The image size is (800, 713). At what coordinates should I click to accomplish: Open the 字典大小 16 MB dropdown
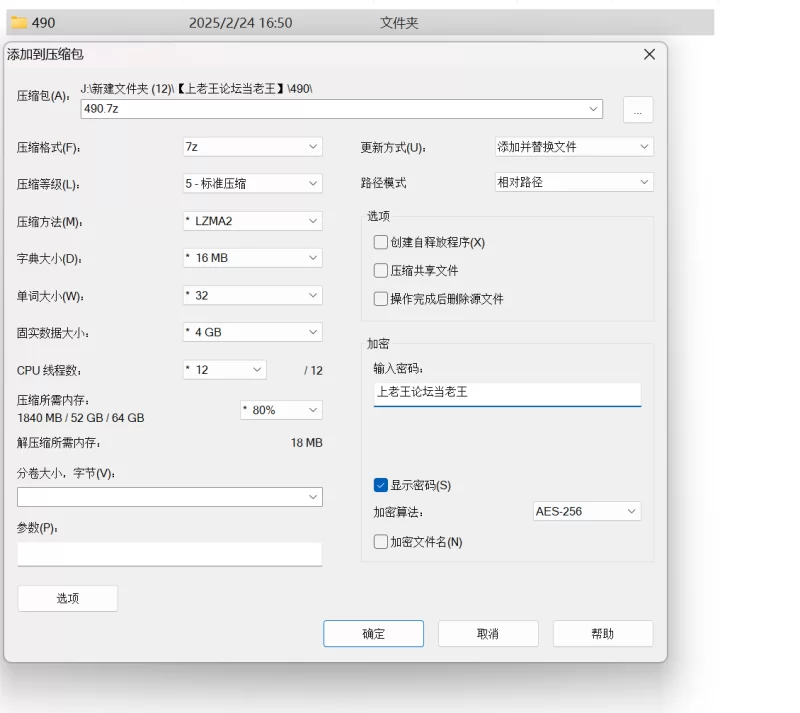[x=253, y=258]
